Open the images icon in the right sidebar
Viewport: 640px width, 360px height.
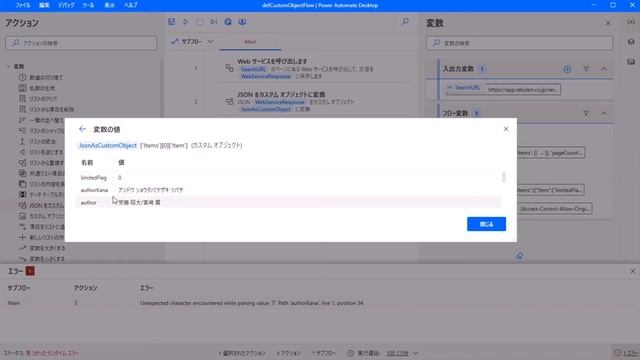point(631,62)
